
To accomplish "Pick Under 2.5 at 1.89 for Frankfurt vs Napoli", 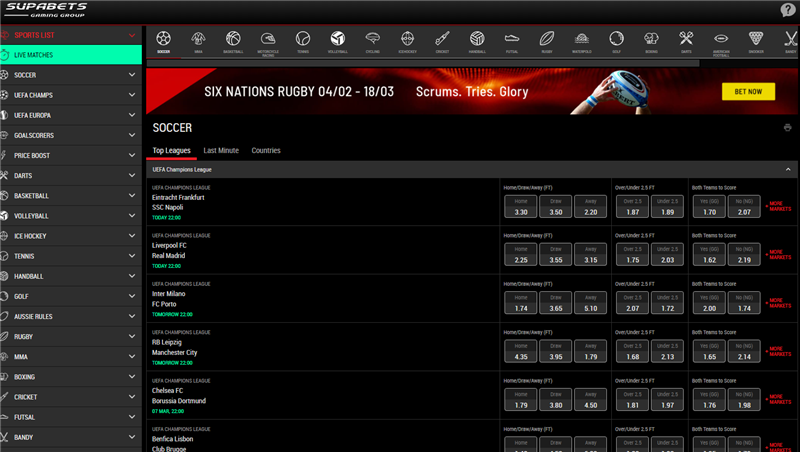I will pos(667,207).
